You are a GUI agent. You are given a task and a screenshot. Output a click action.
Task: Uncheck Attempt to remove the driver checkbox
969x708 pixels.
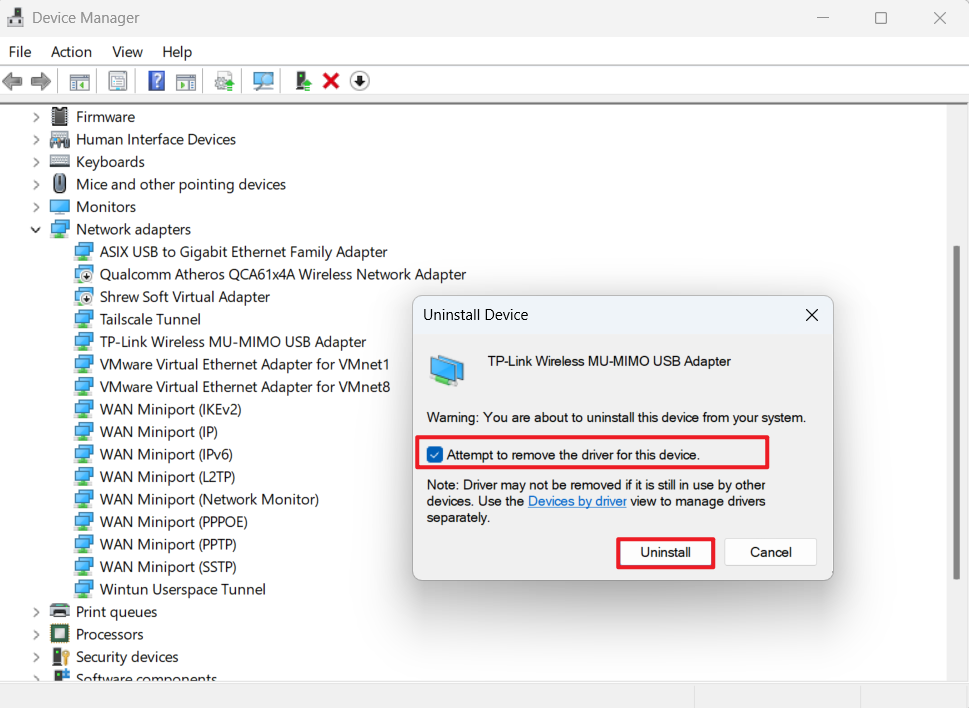[x=434, y=452]
